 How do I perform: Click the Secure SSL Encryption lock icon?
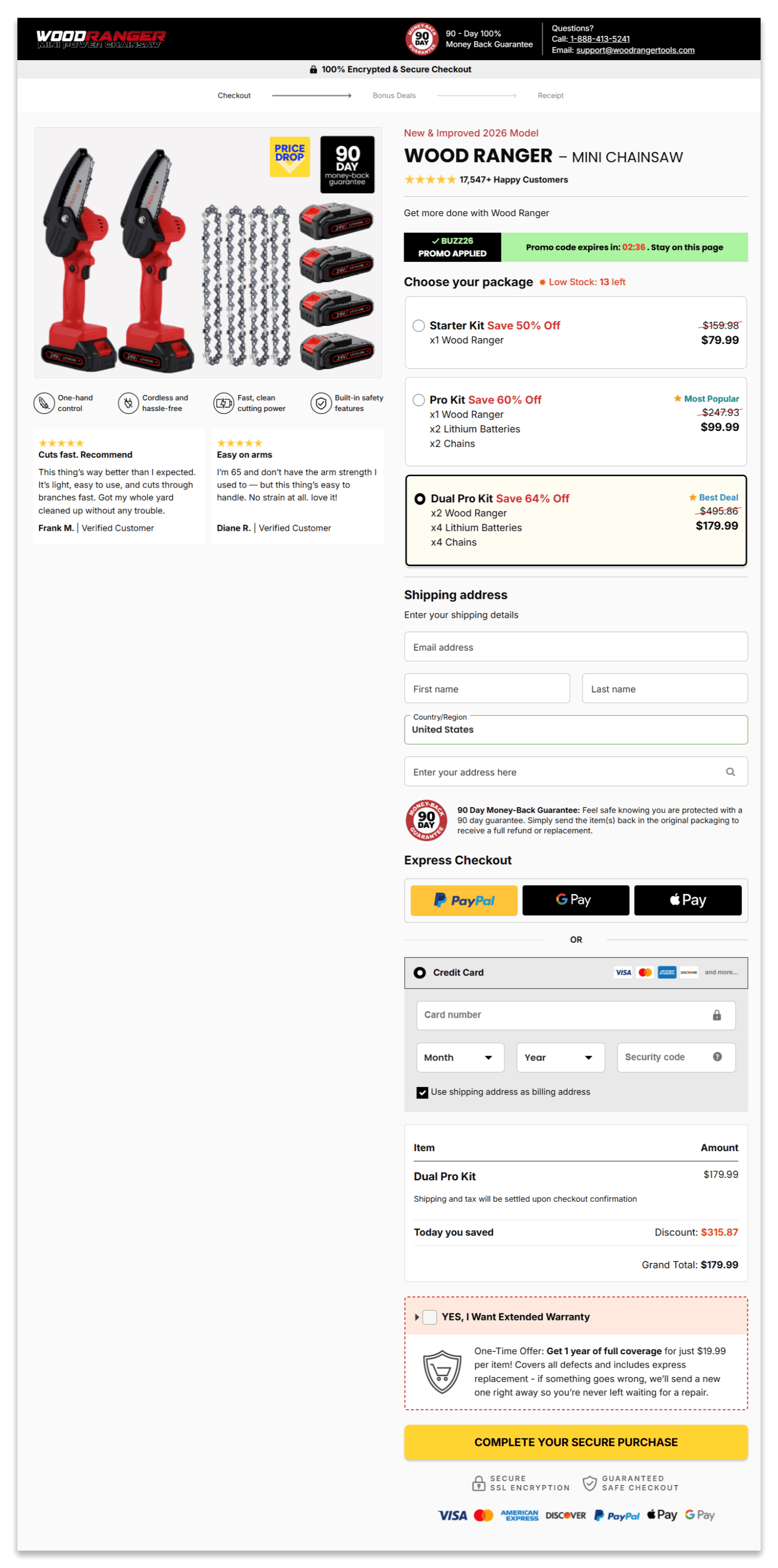(x=479, y=1483)
